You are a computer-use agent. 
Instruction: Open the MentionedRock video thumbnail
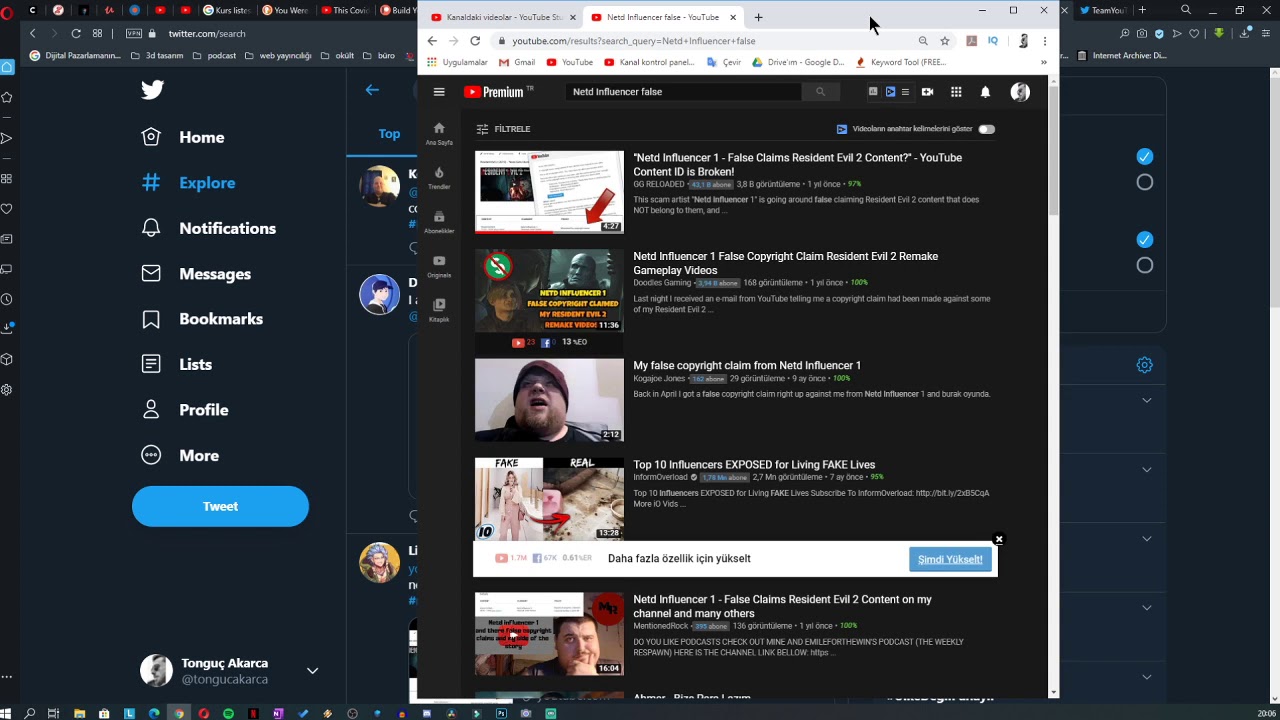[549, 634]
